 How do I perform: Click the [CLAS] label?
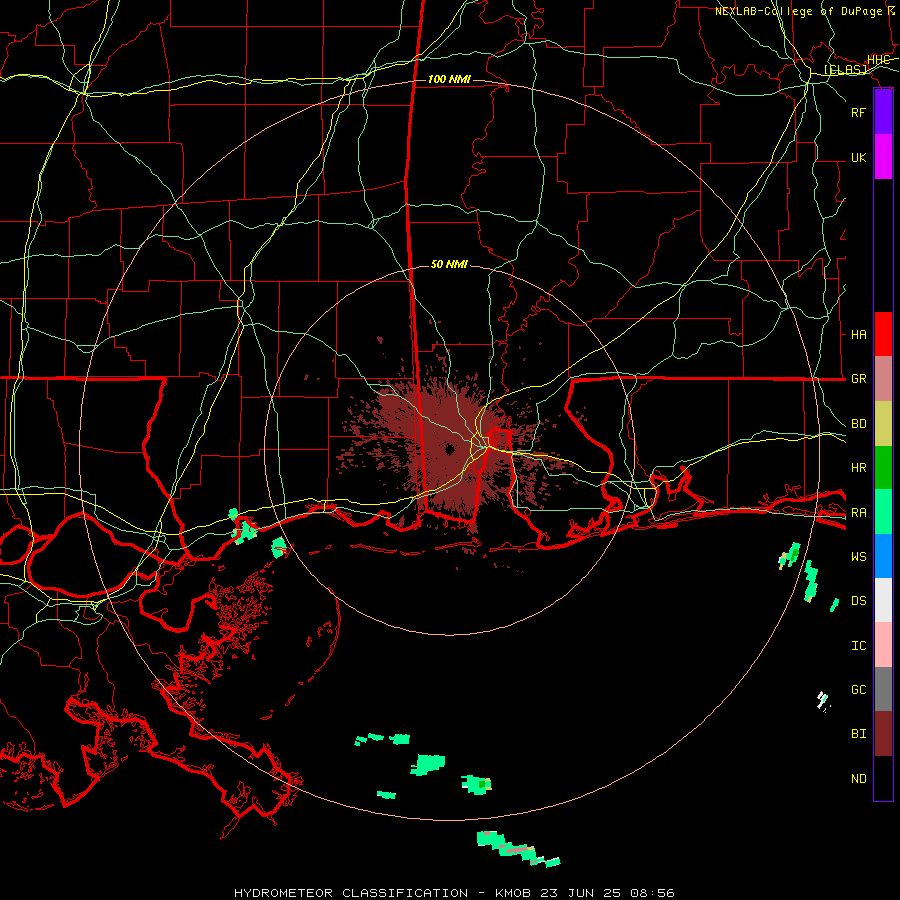(x=845, y=69)
